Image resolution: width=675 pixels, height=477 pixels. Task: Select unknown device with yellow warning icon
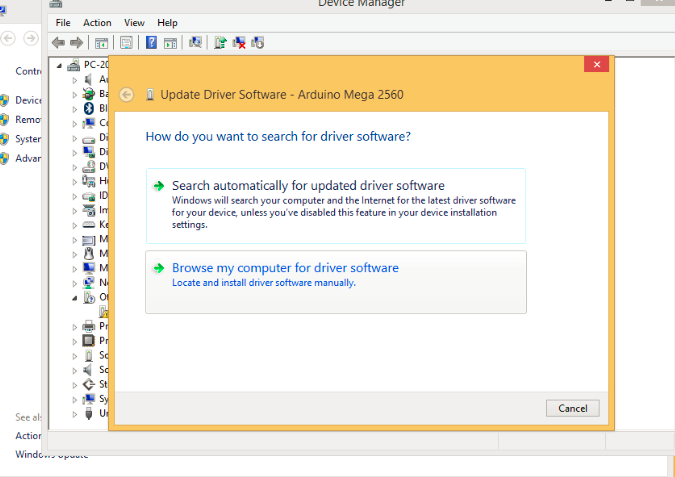[x=103, y=311]
